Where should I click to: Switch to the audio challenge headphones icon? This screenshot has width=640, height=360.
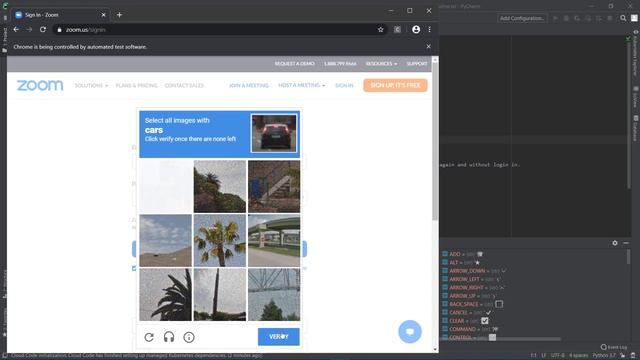tap(169, 337)
